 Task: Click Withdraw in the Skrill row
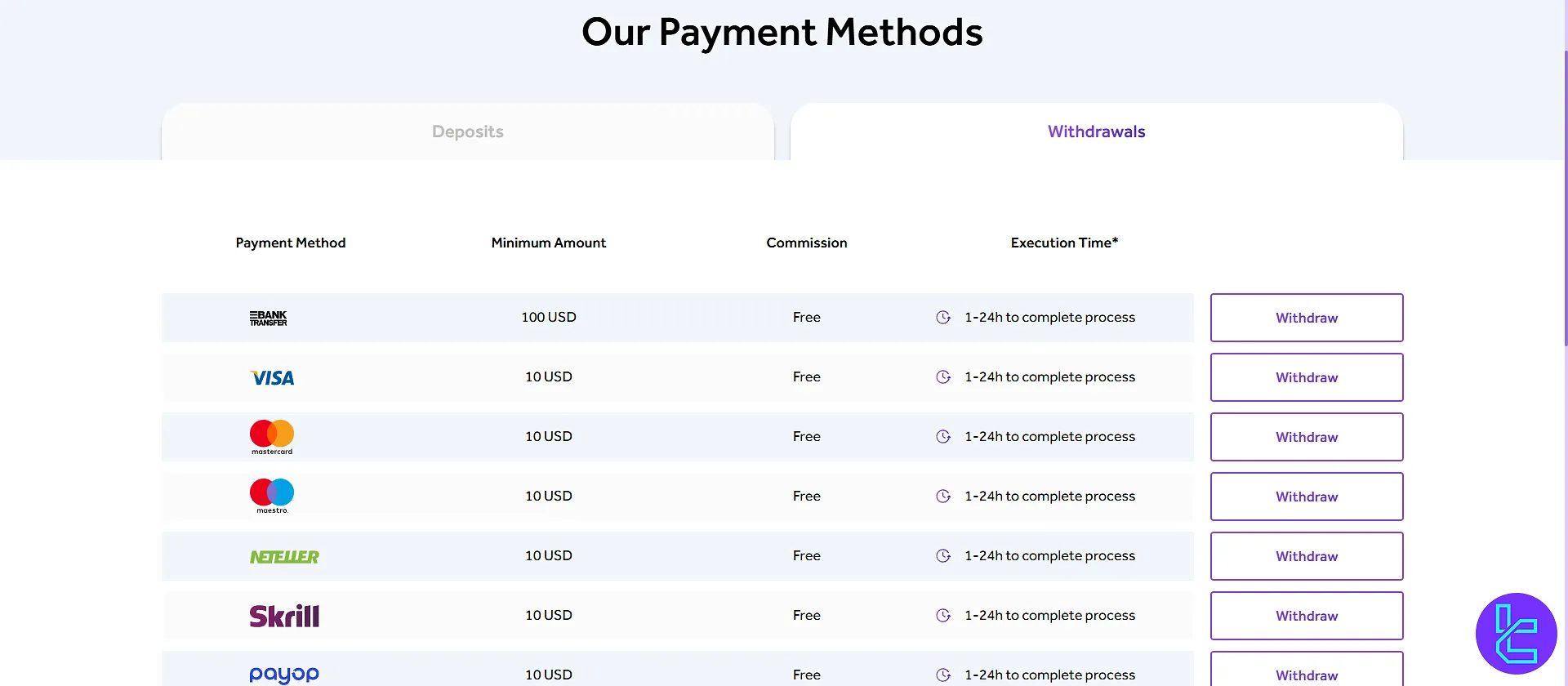point(1307,616)
